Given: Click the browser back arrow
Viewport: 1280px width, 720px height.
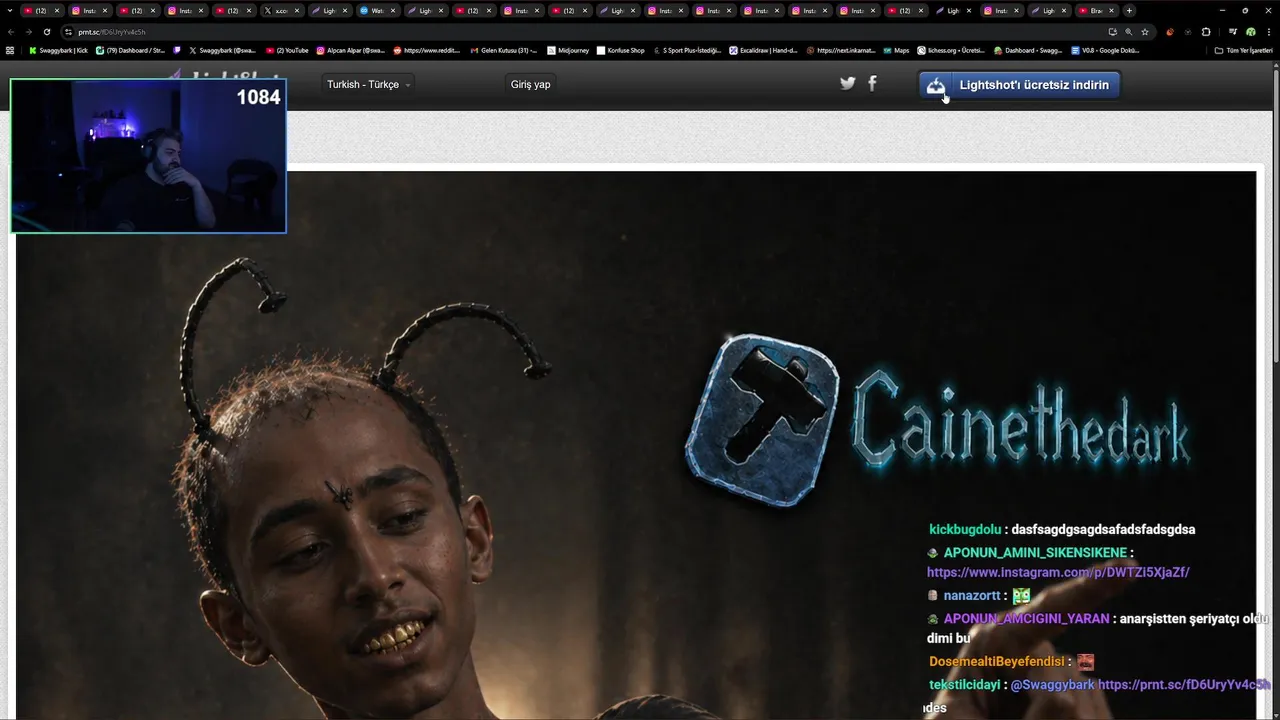Looking at the screenshot, I should (11, 32).
